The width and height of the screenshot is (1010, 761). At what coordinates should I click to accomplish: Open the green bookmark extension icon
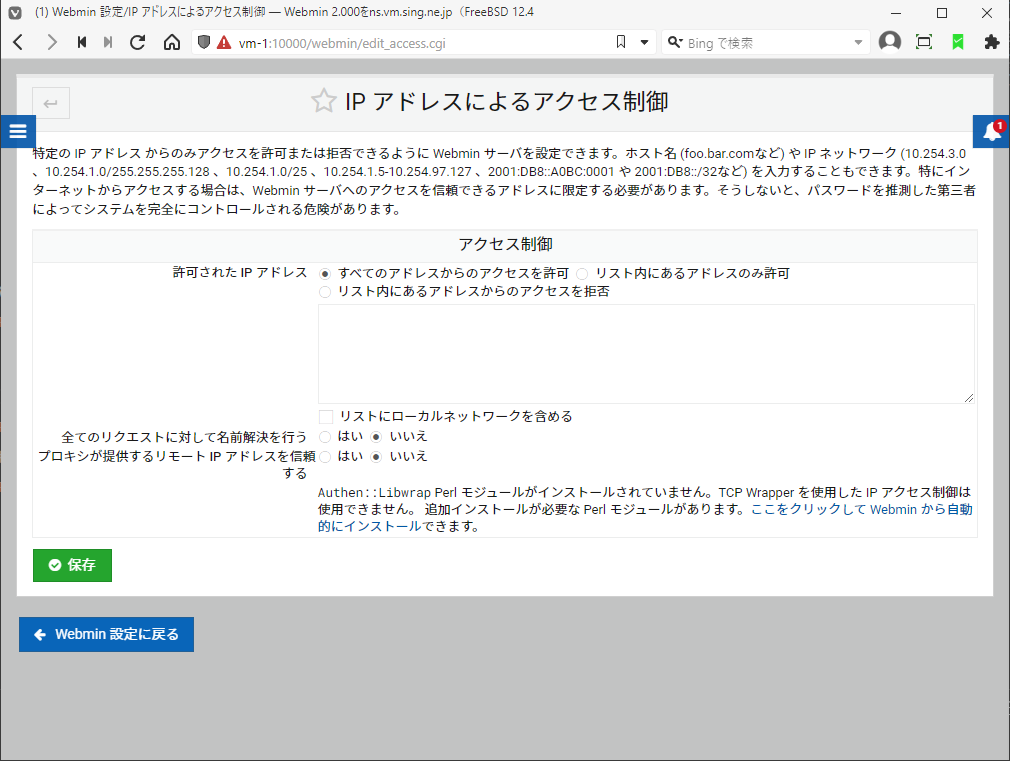(958, 43)
